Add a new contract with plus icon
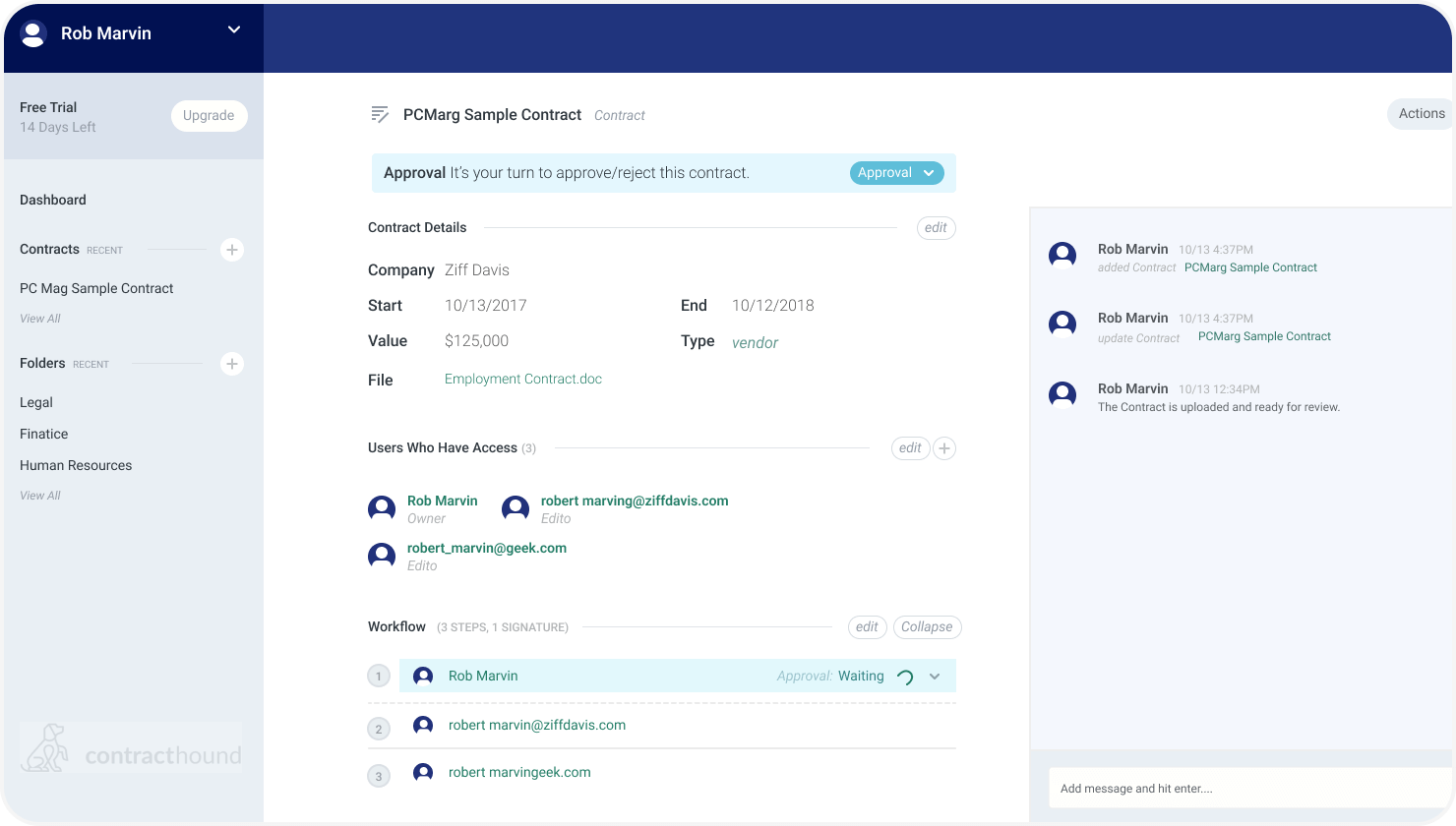This screenshot has width=1456, height=826. point(232,250)
